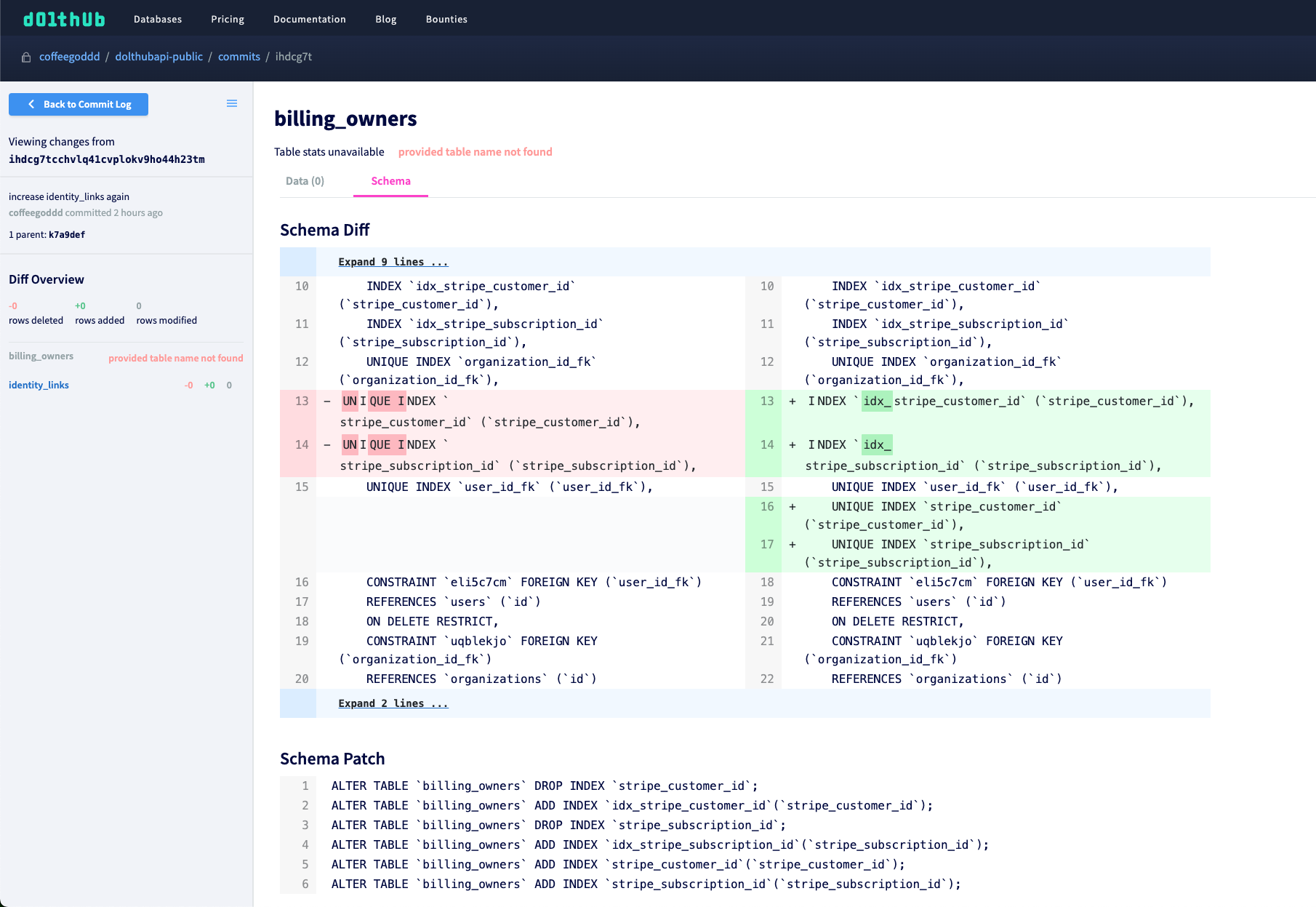Image resolution: width=1316 pixels, height=907 pixels.
Task: Select identity_links in Diff Overview
Action: pos(38,385)
